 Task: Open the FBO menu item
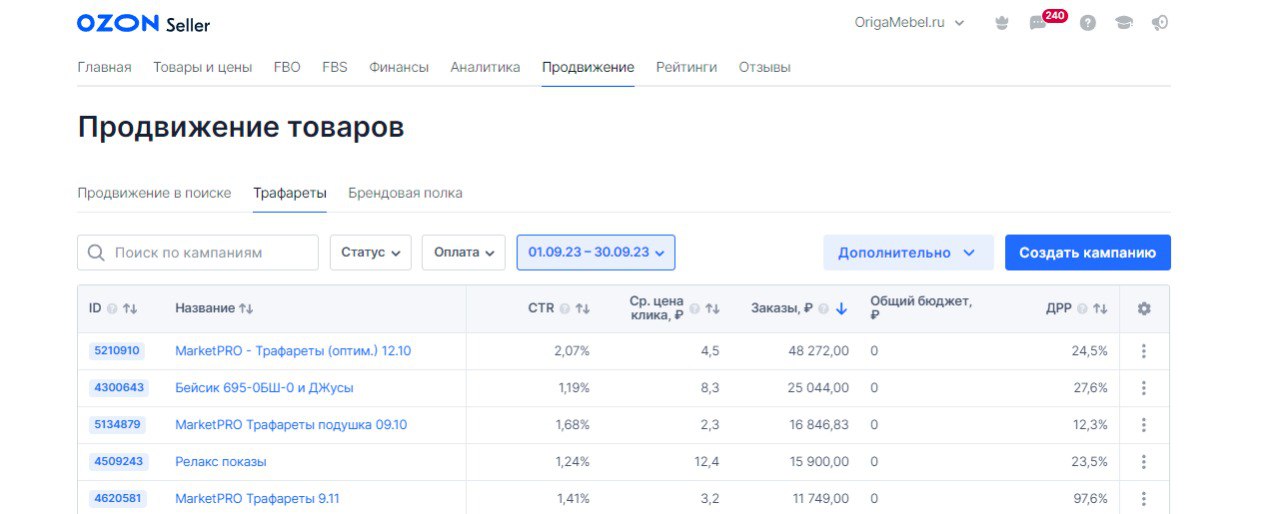click(x=287, y=67)
